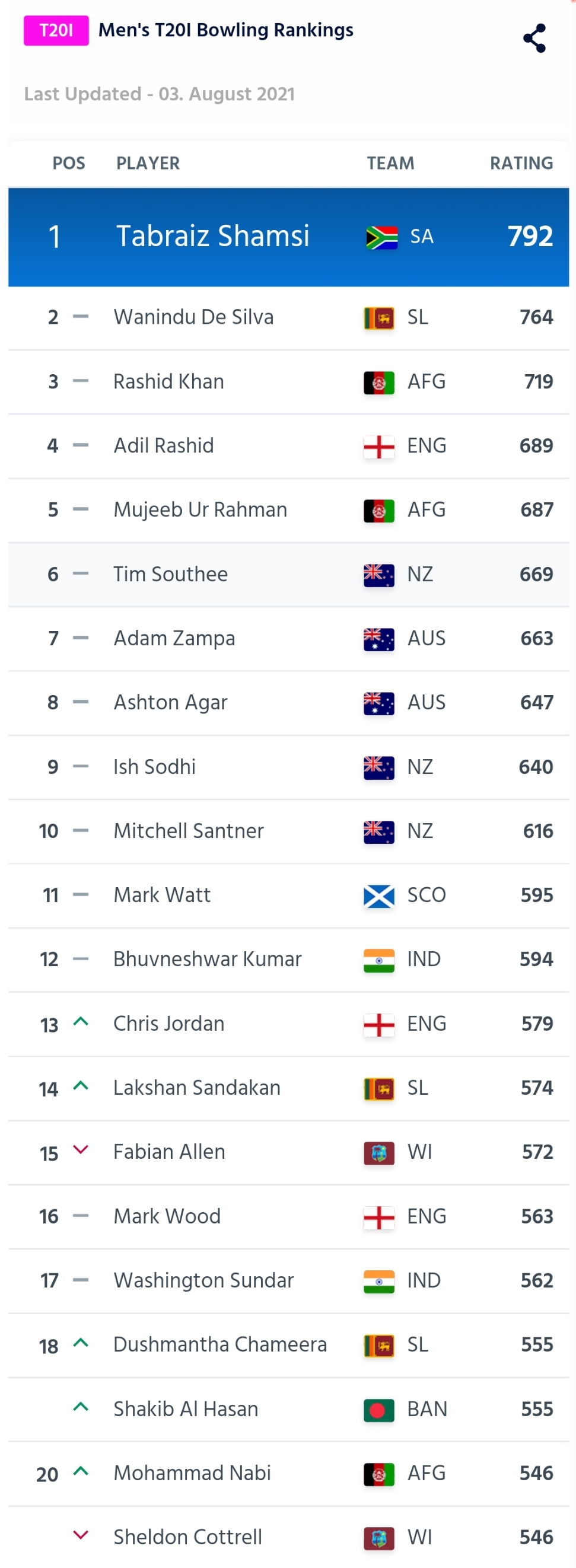The height and width of the screenshot is (1568, 576).
Task: Tap the England flag in Adil Rashid row
Action: pos(378,446)
